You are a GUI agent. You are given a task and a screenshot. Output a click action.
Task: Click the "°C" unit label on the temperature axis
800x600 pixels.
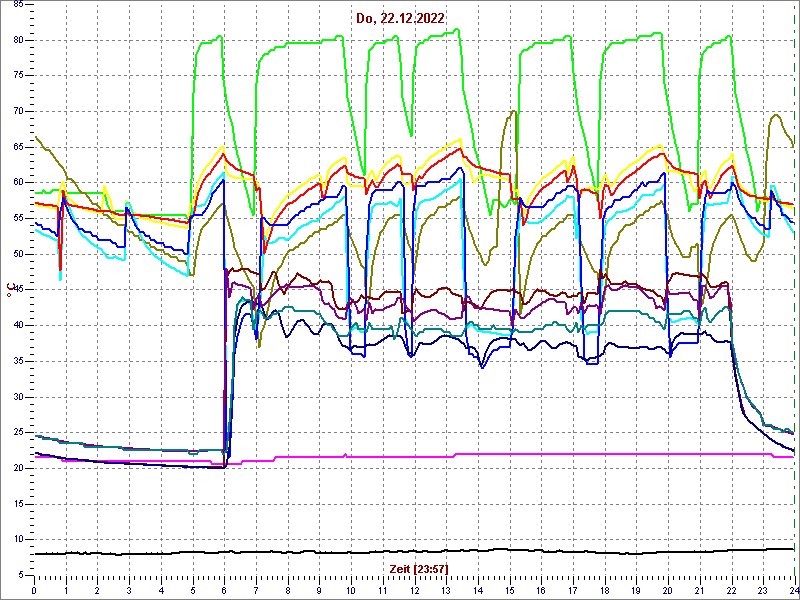9,290
